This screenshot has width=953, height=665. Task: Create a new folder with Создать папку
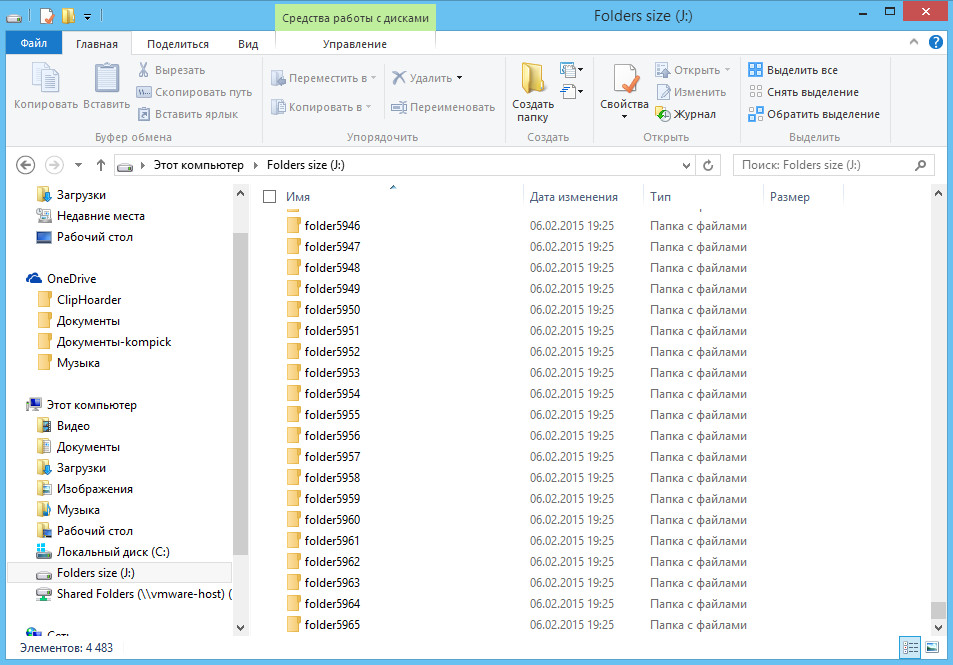point(533,90)
